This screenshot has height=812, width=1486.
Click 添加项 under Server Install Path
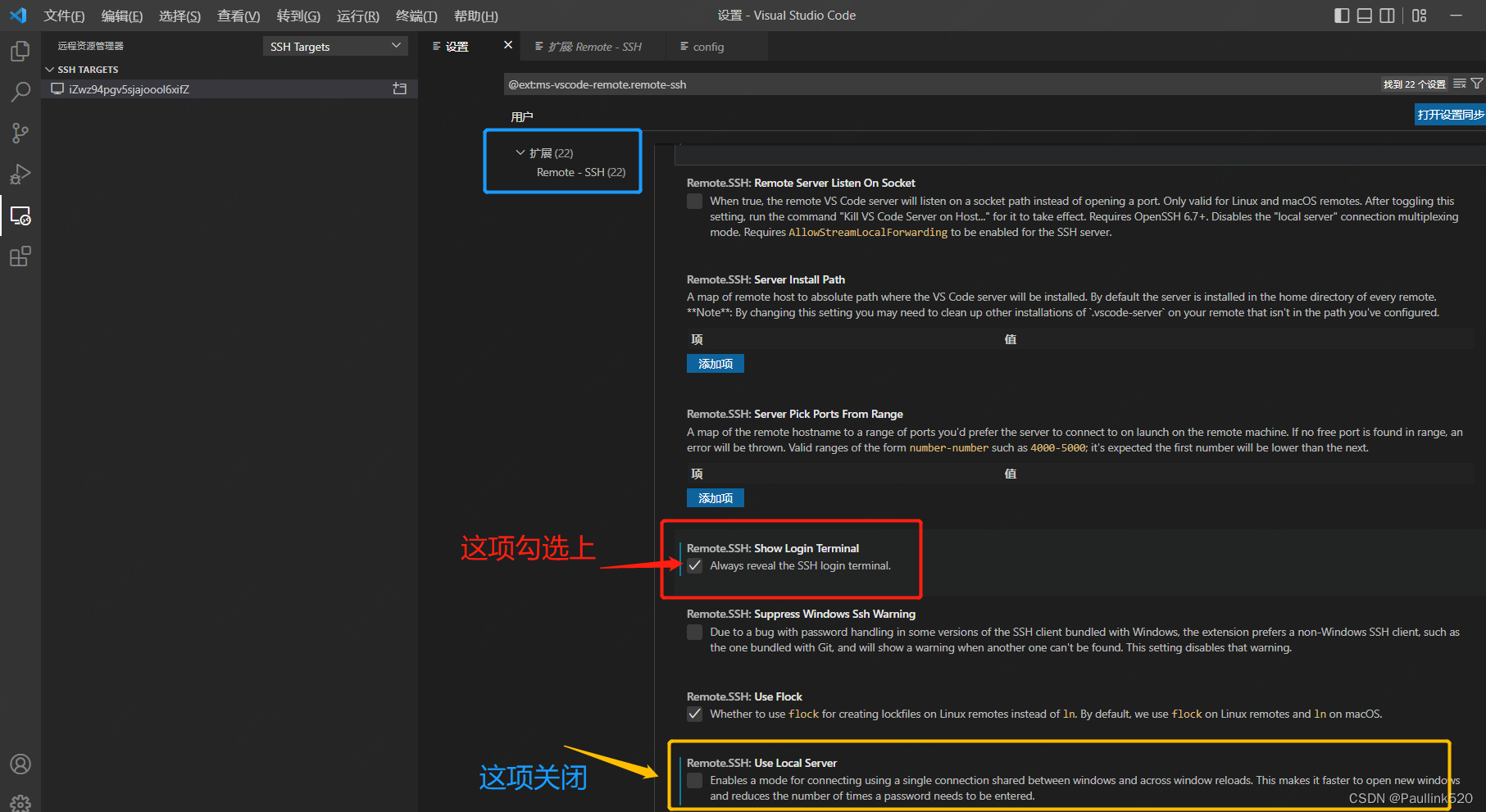(716, 364)
